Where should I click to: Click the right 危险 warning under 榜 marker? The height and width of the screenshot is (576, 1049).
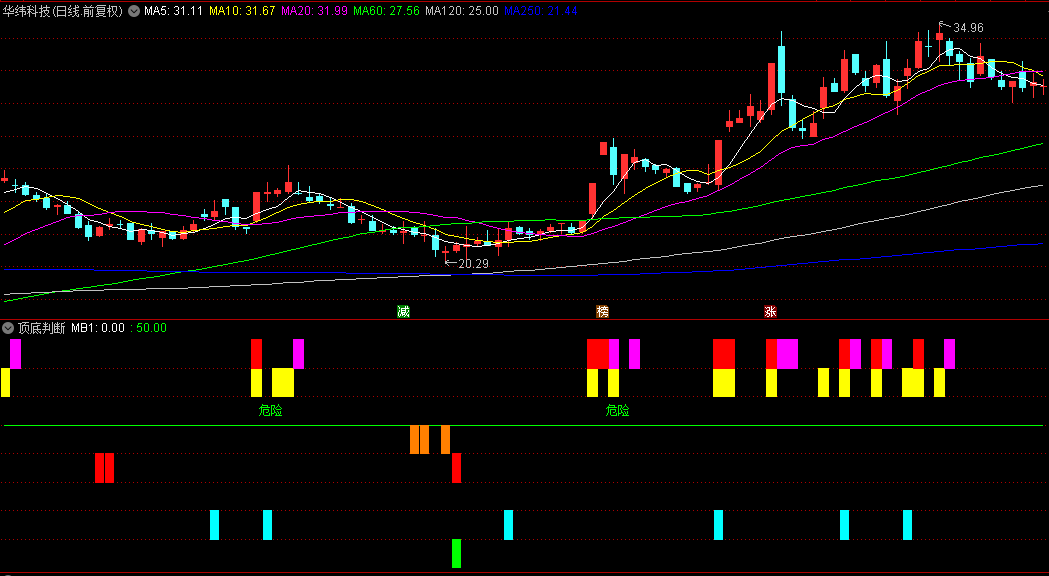(x=617, y=411)
